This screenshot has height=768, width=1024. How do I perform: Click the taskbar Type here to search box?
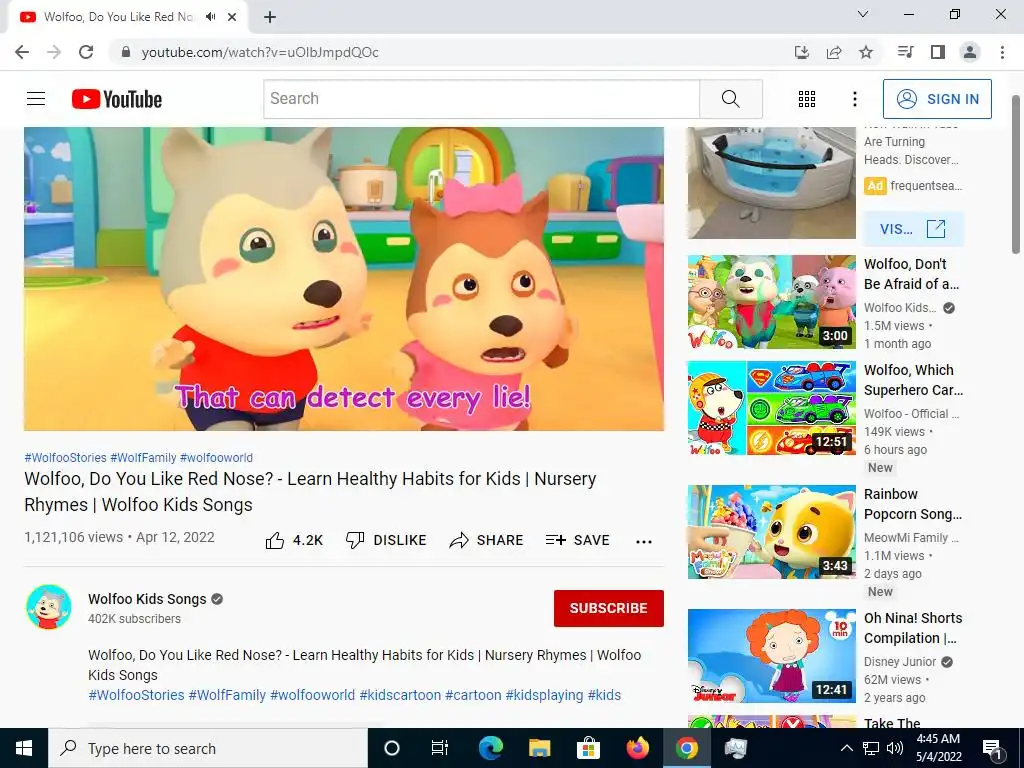click(208, 748)
